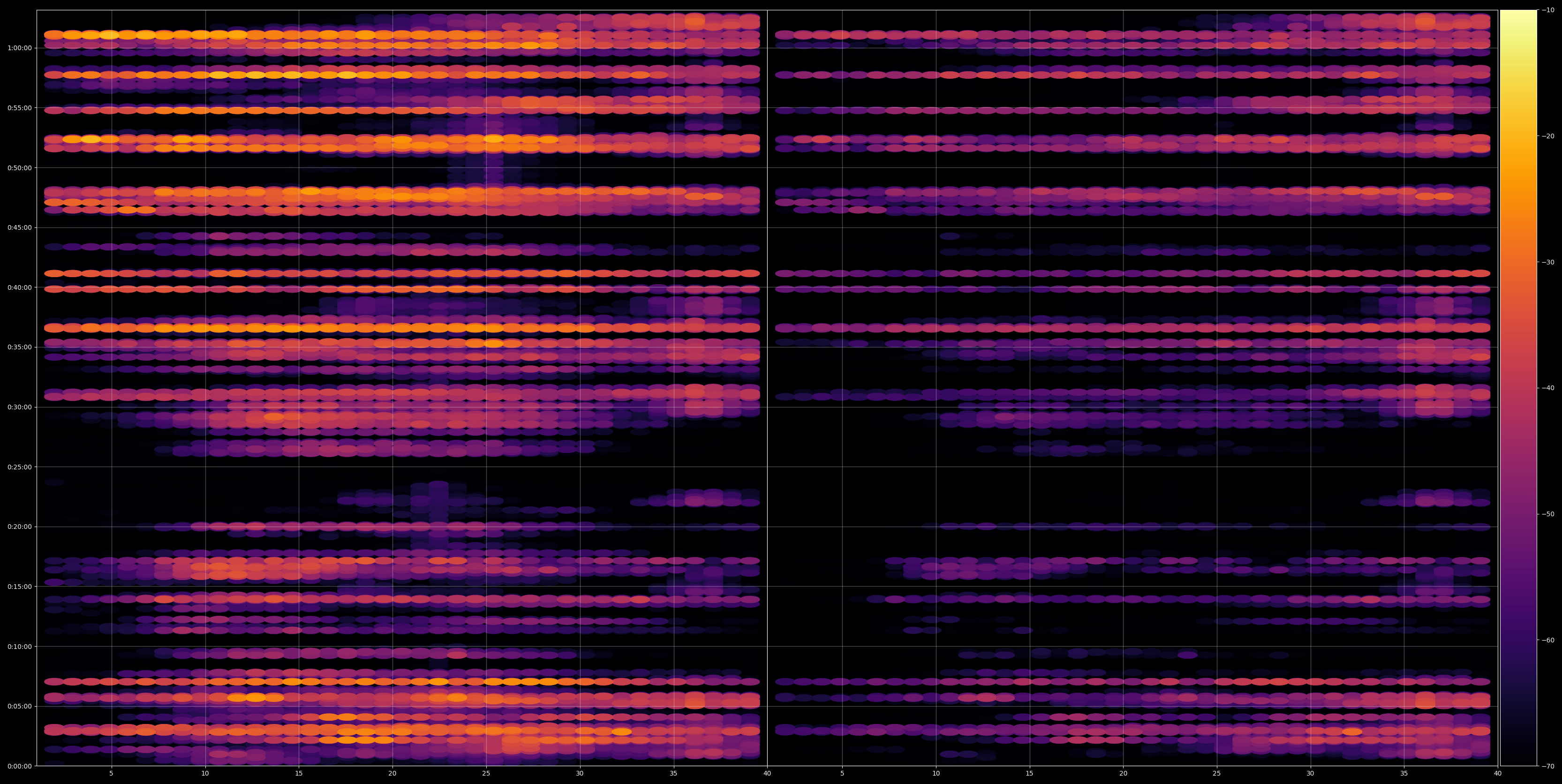Image resolution: width=1562 pixels, height=784 pixels.
Task: Select x-axis tick label 10 of left plot
Action: [x=205, y=774]
